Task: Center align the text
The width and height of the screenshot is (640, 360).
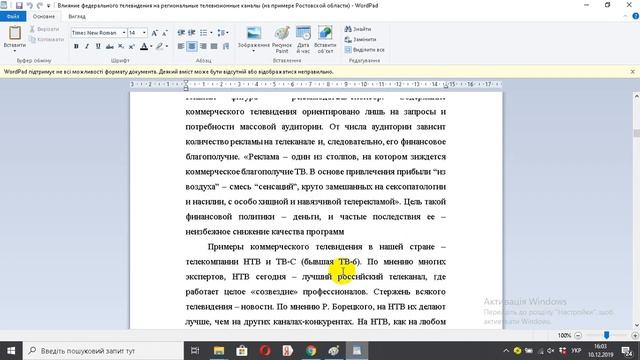Action: pos(192,47)
